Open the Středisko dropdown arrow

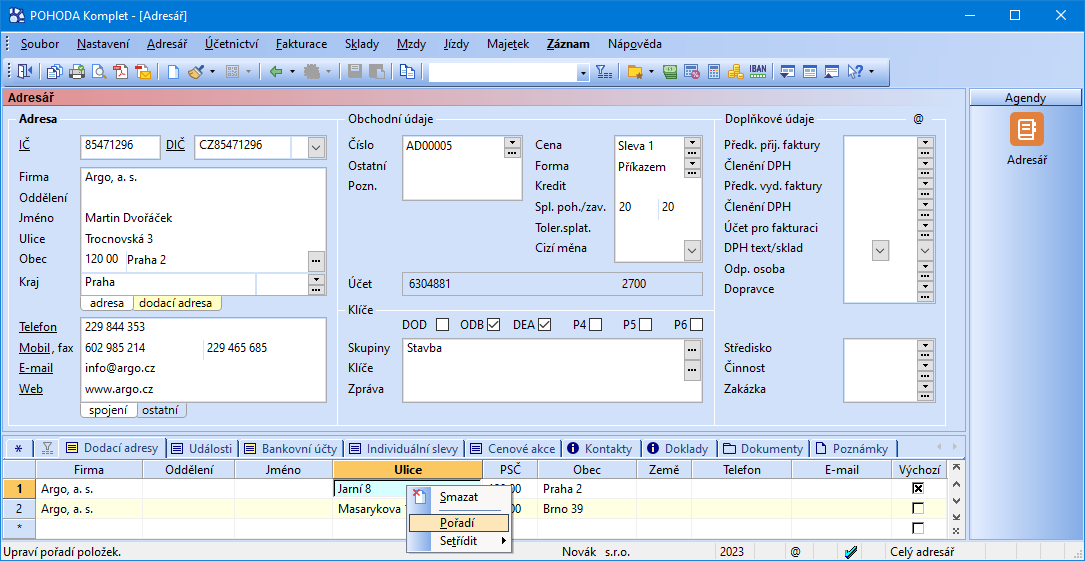point(924,344)
